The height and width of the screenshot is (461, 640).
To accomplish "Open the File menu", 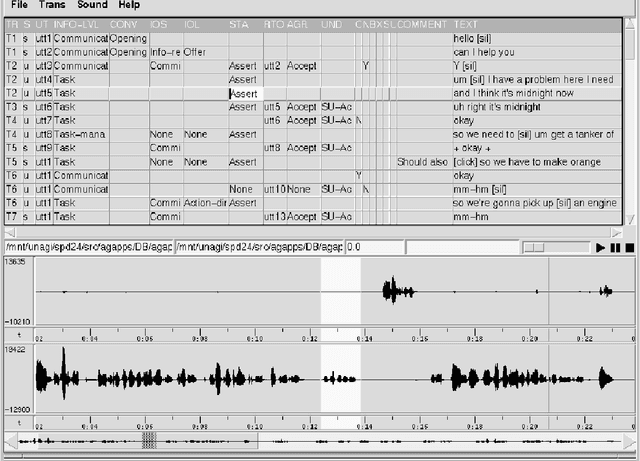I will 19,5.
